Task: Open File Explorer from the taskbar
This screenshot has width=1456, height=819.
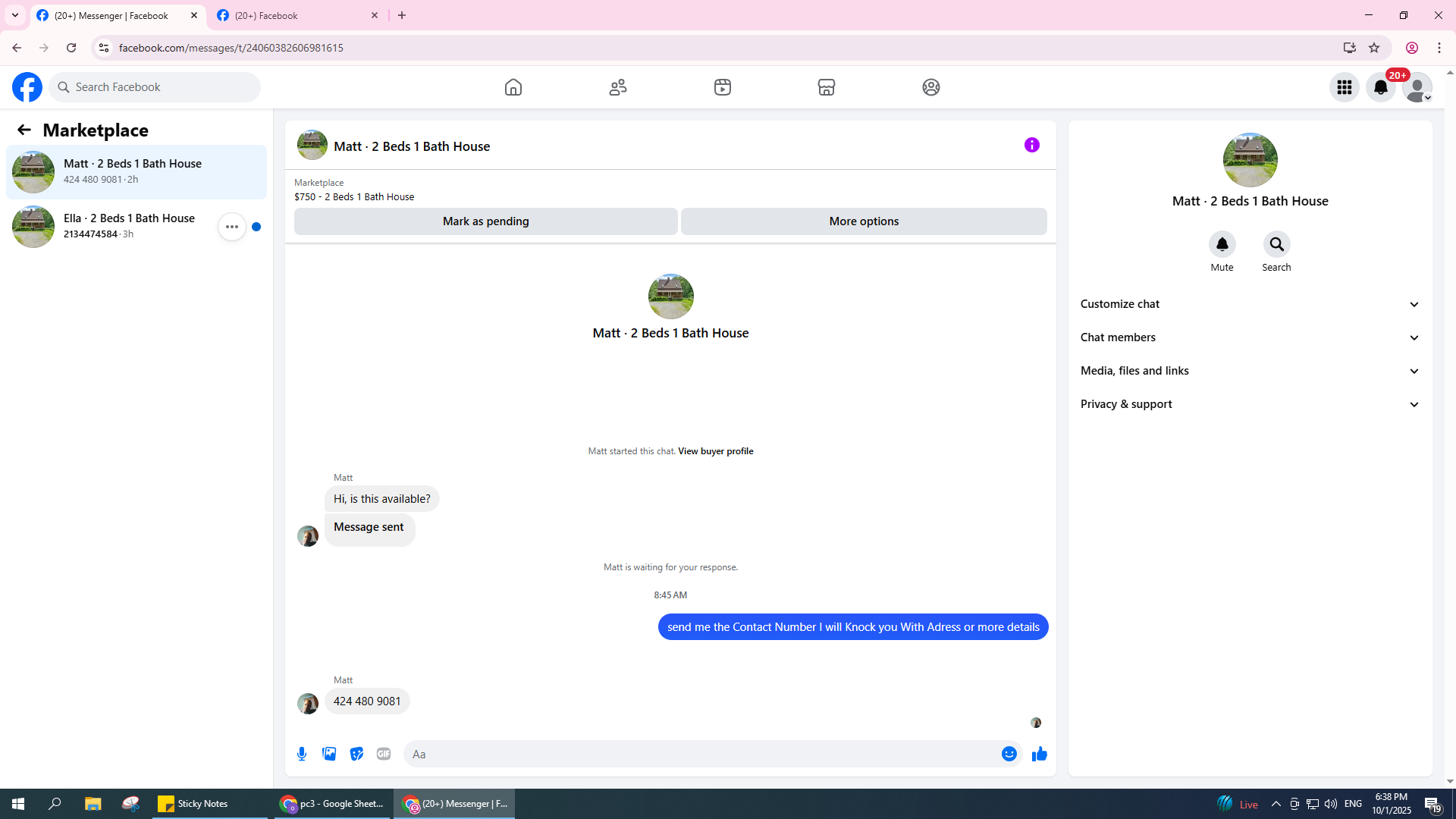Action: click(x=93, y=804)
